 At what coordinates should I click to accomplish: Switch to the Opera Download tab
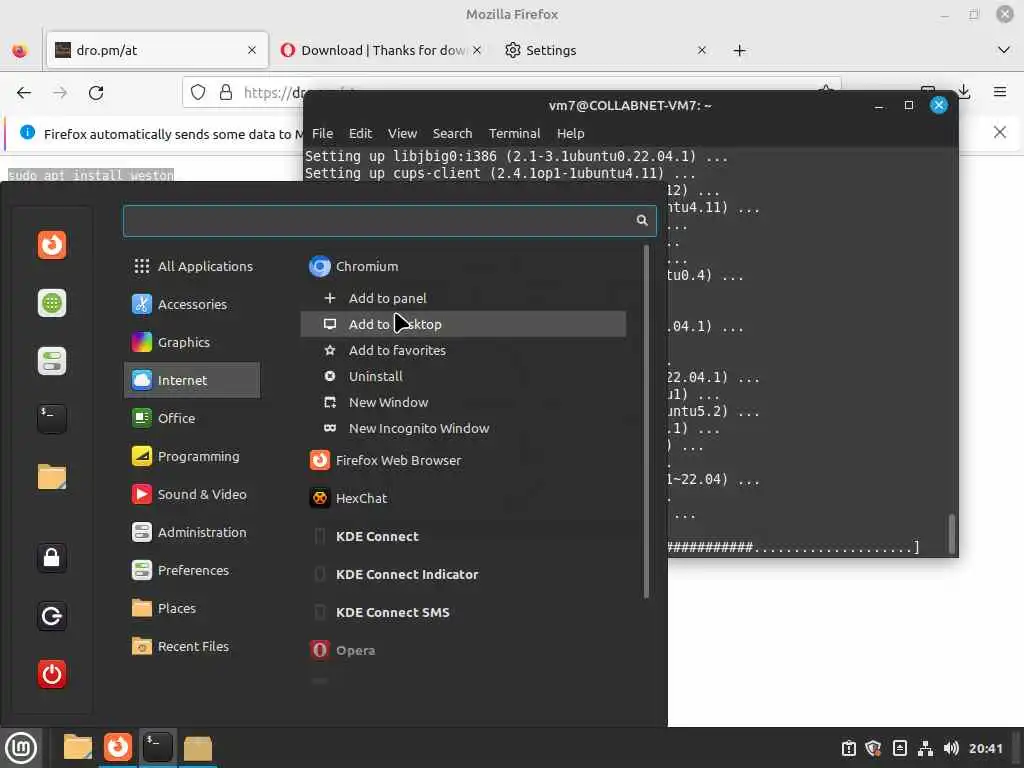(x=381, y=50)
